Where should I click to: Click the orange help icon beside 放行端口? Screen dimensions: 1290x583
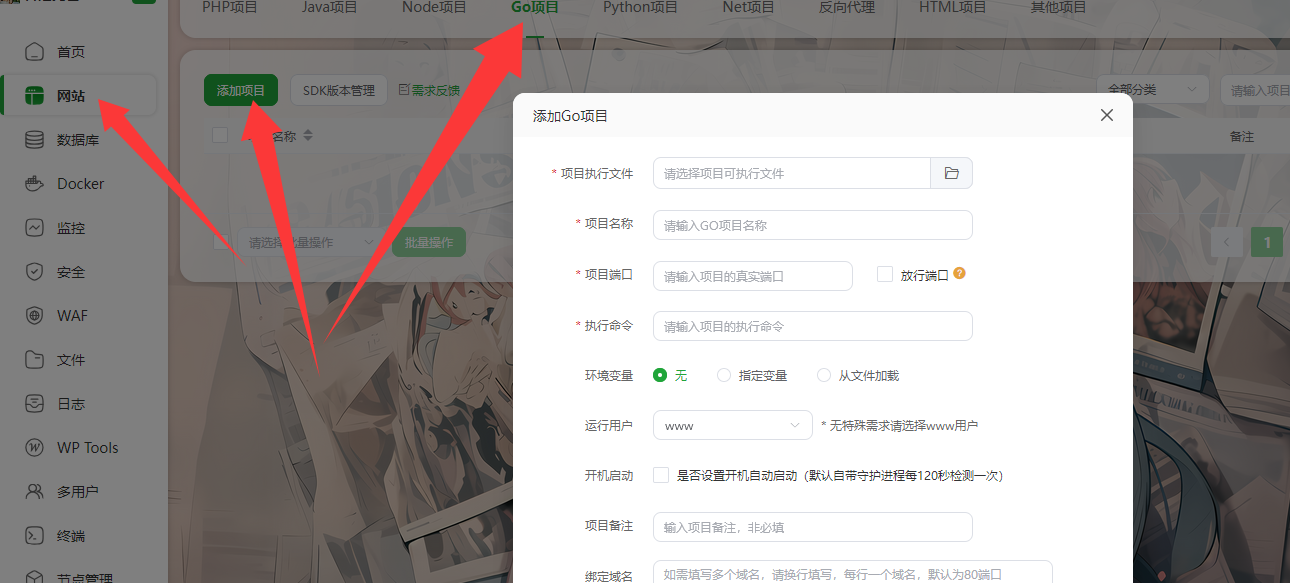tap(959, 274)
